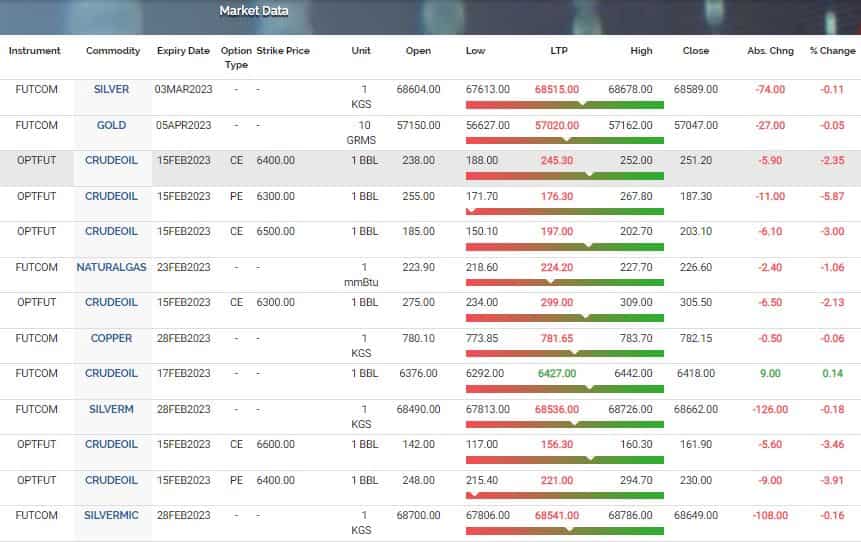Click the Open column header

[x=418, y=51]
